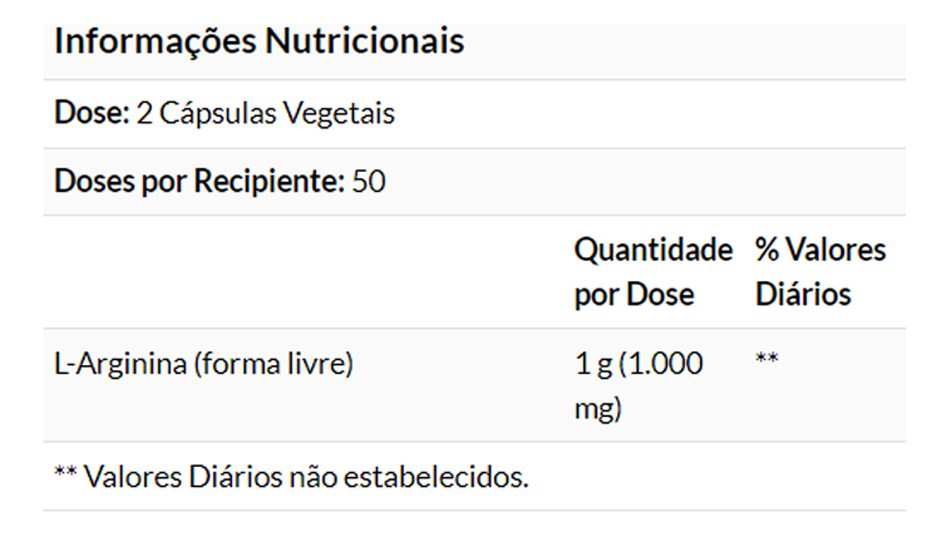Click the word Quantidade in column header

(x=653, y=250)
